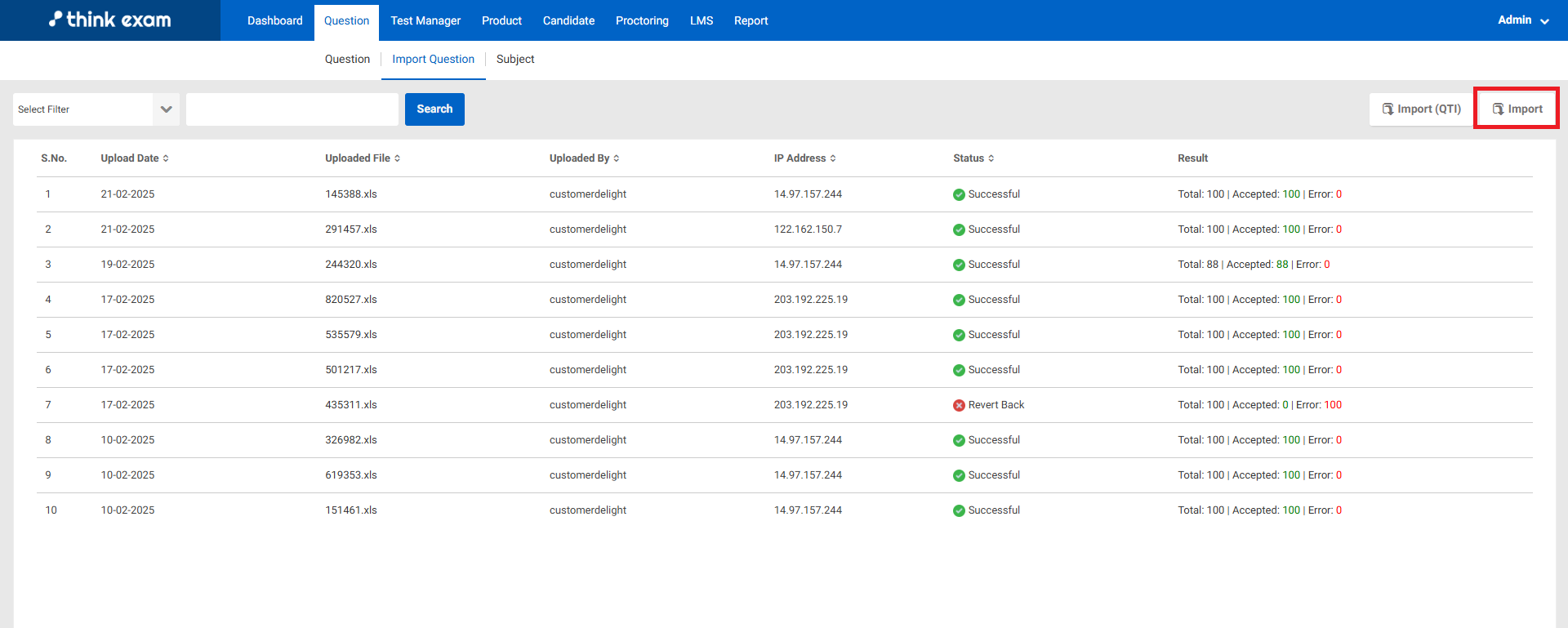Image resolution: width=1568 pixels, height=628 pixels.
Task: Sort by Upload Date arrows icon
Action: pos(166,158)
